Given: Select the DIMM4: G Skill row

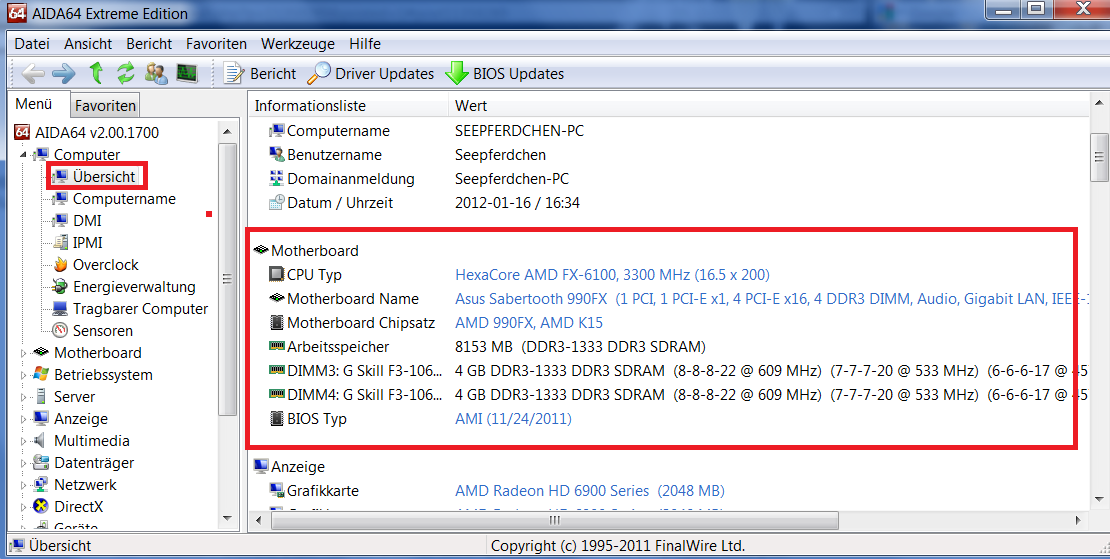Looking at the screenshot, I should pyautogui.click(x=668, y=395).
